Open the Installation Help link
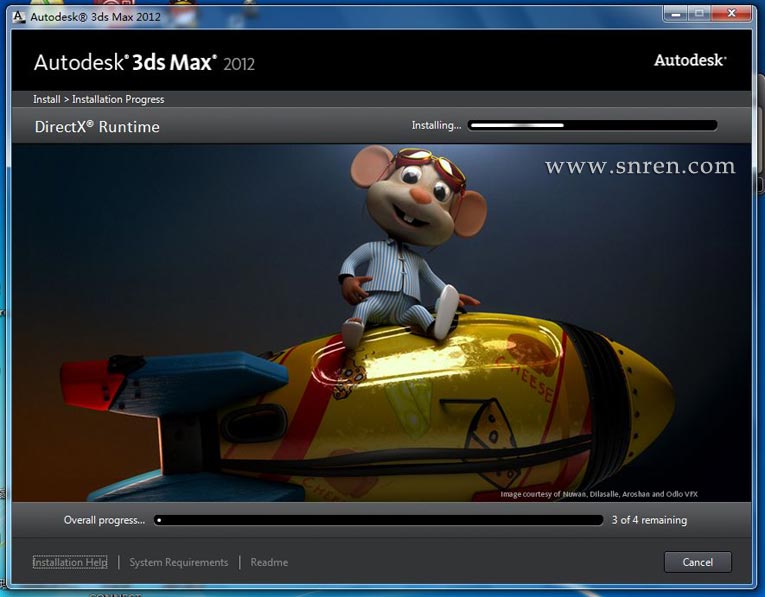 click(x=70, y=562)
